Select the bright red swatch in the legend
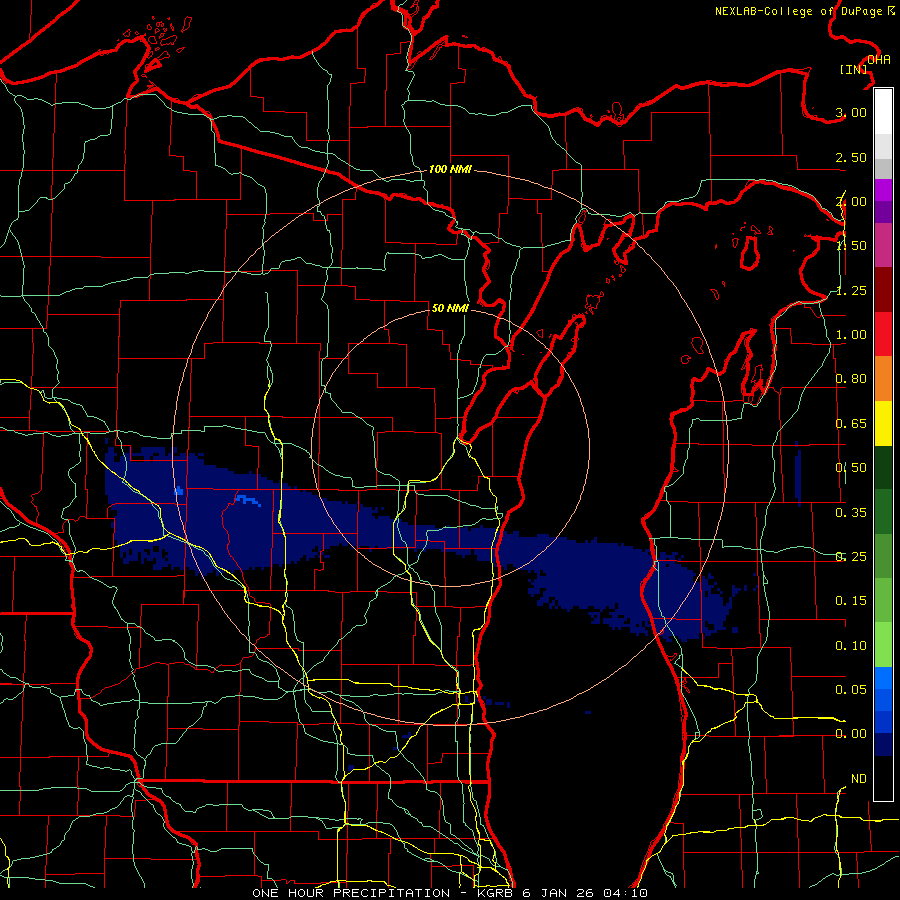The width and height of the screenshot is (900, 900). pyautogui.click(x=883, y=334)
